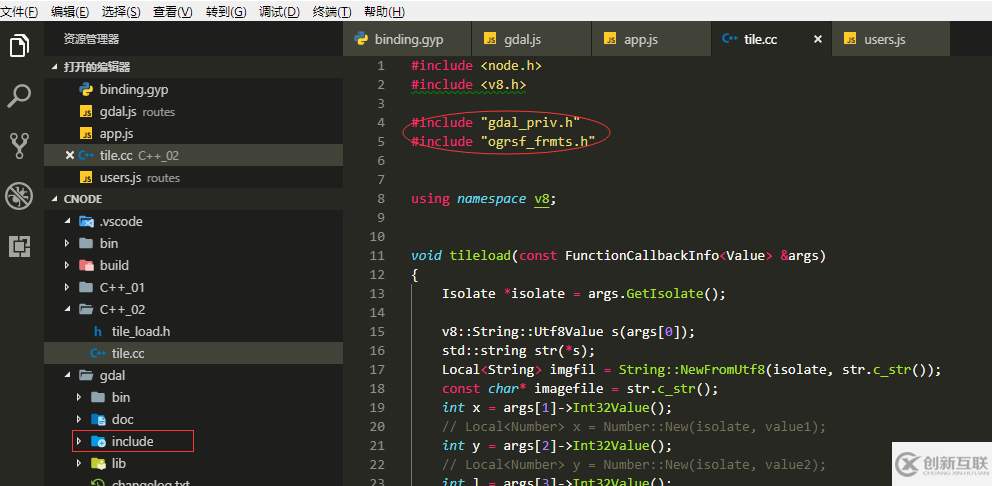Image resolution: width=992 pixels, height=486 pixels.
Task: Click the tile_load.h header file icon
Action: click(97, 332)
